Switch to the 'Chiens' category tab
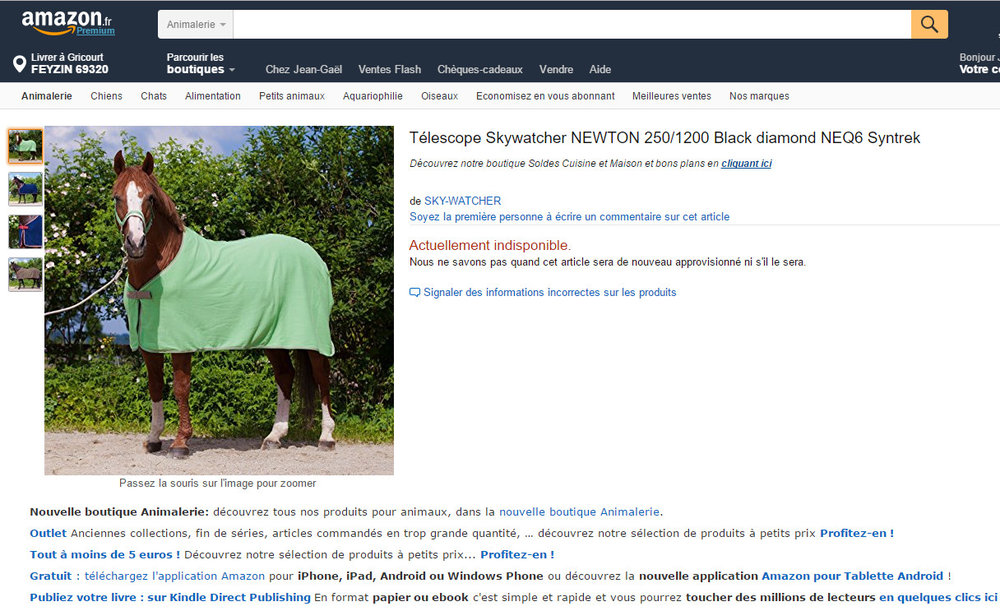This screenshot has height=611, width=1000. click(106, 95)
